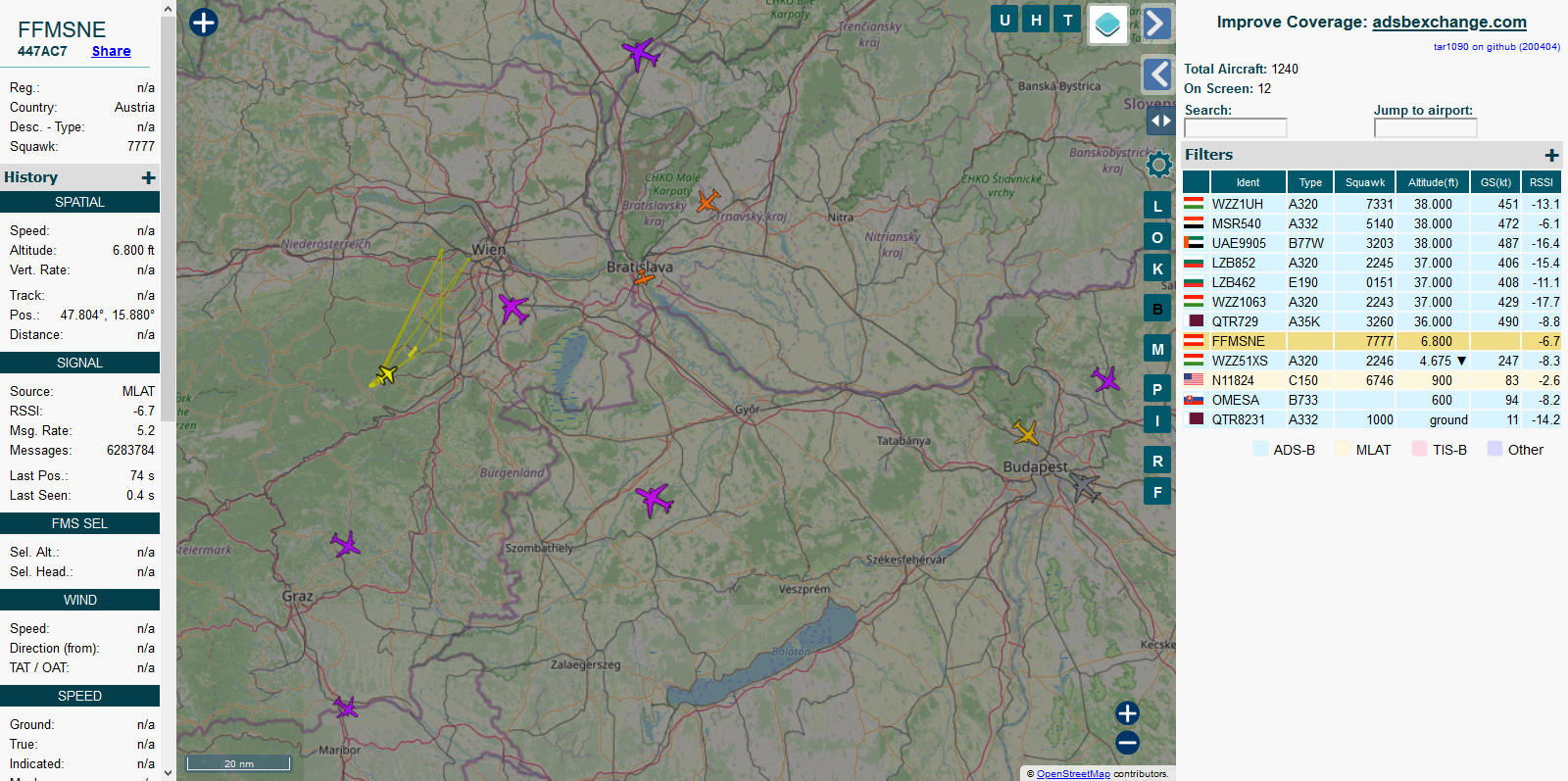Click MLAT legend color swatch
The width and height of the screenshot is (1568, 781).
pyautogui.click(x=1343, y=449)
